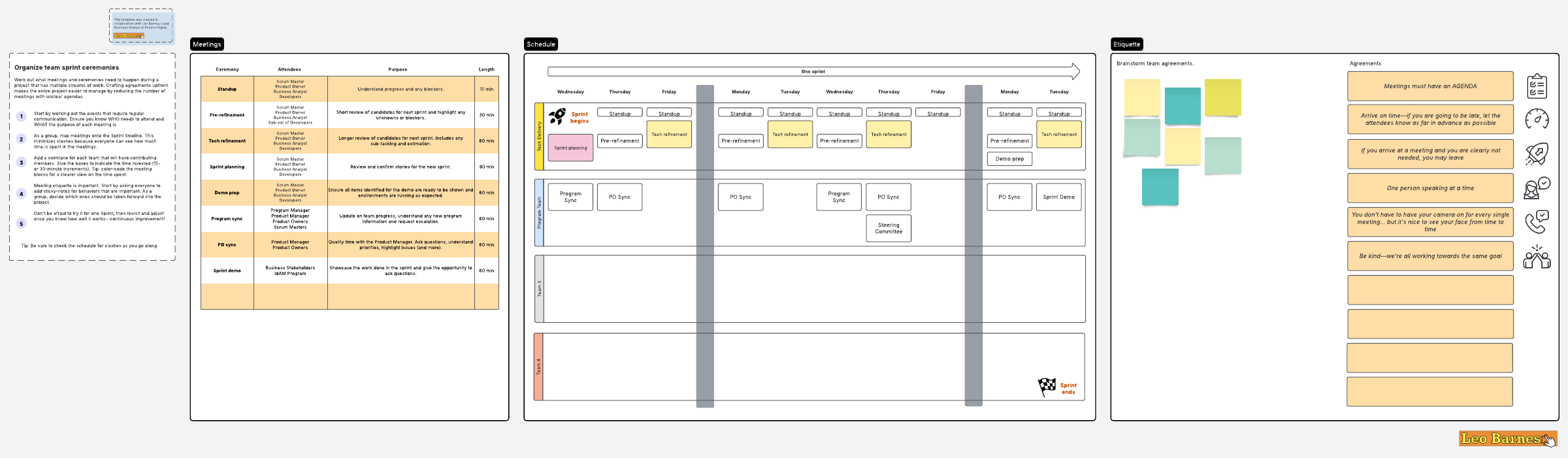Viewport: 1568px width, 458px height.
Task: Select the checkered flag icon by 'Sprint ends'
Action: tap(1047, 387)
